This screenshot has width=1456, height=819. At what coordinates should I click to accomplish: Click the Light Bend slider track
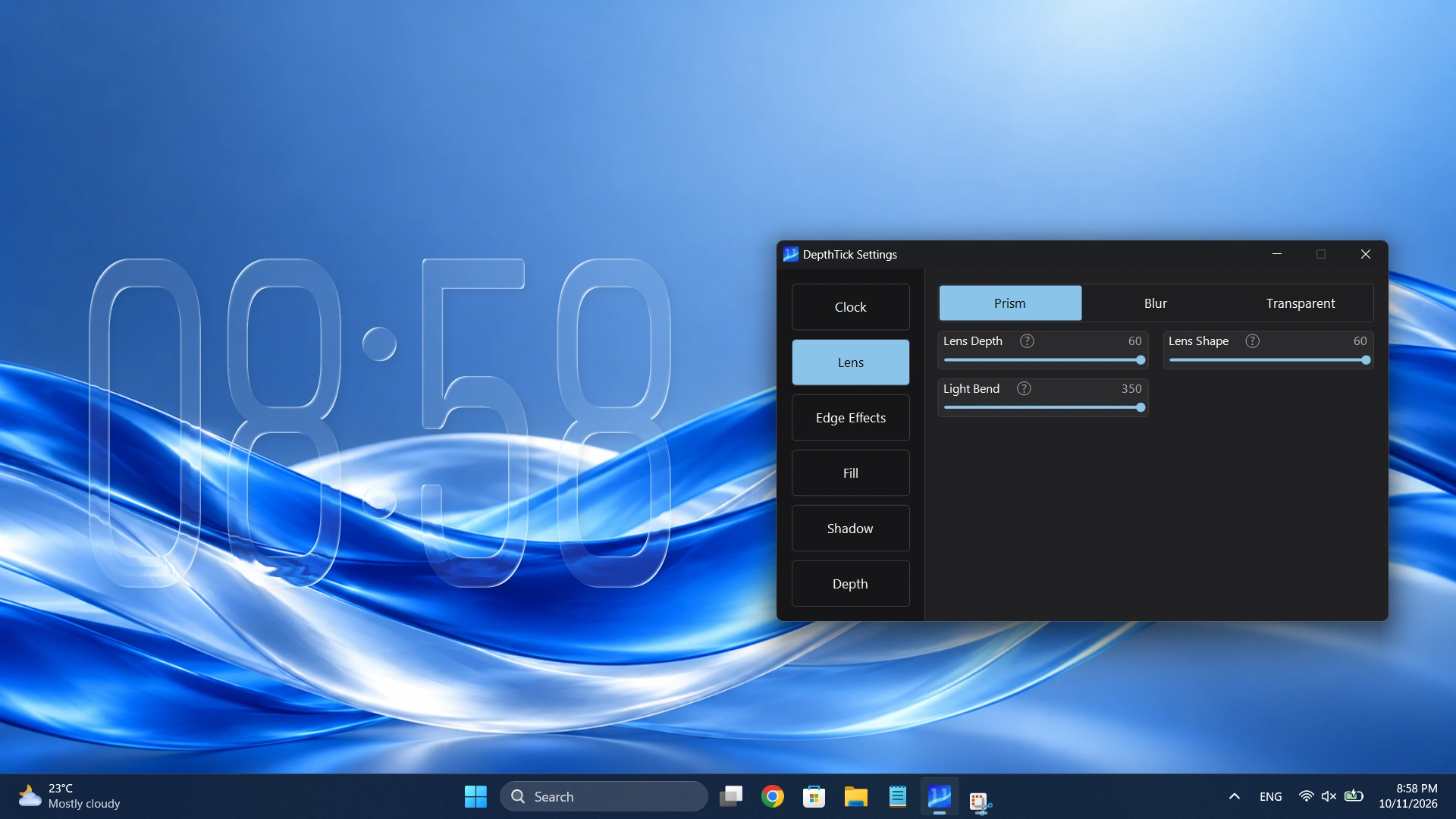1043,408
